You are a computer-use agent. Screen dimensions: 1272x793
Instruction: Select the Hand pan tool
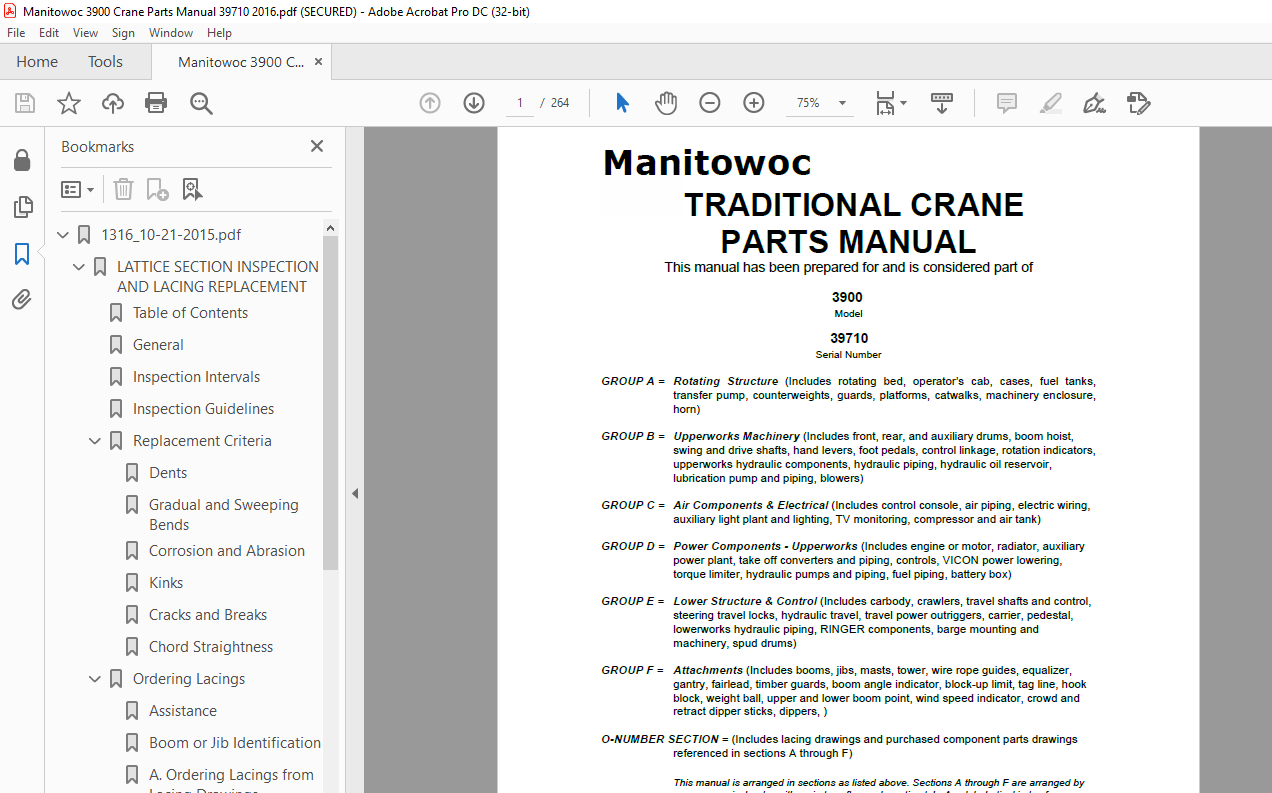tap(666, 103)
